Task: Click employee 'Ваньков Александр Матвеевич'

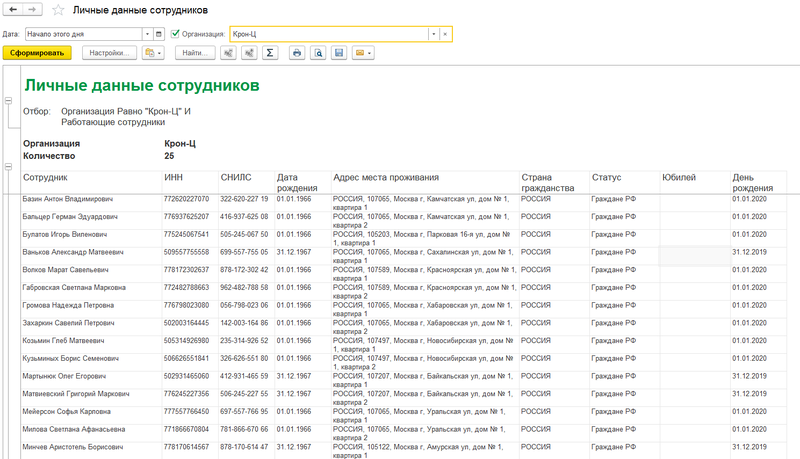Action: point(72,252)
